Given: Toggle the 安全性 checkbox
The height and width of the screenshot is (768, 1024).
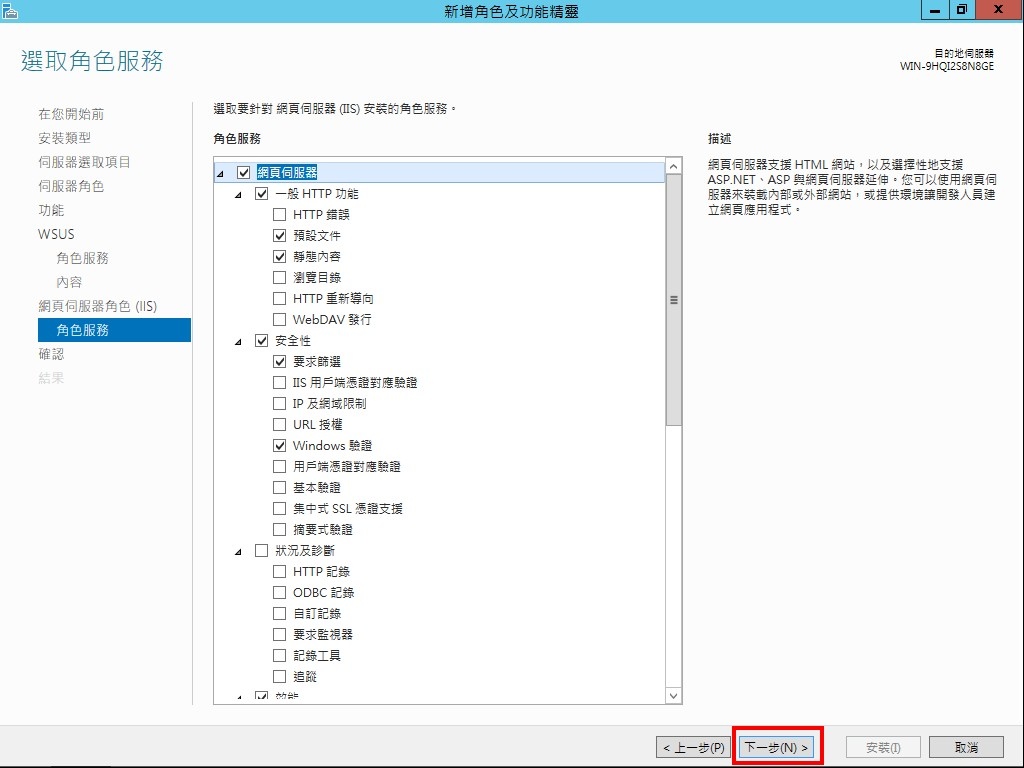Looking at the screenshot, I should click(261, 340).
